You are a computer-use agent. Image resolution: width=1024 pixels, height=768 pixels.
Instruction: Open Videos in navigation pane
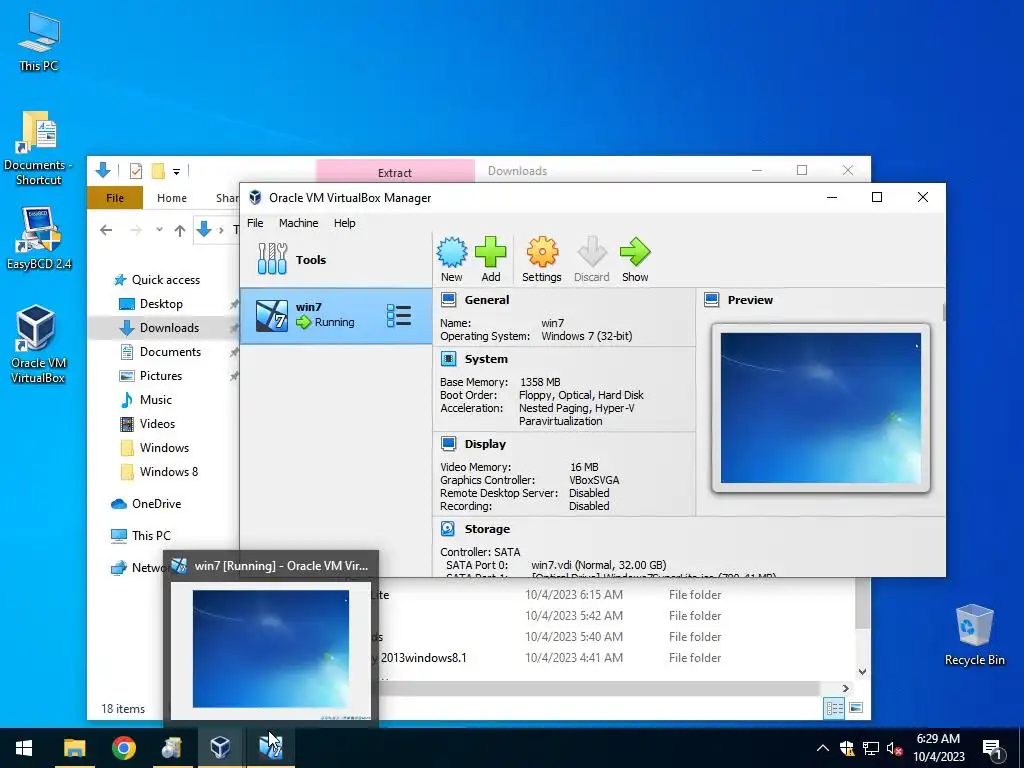point(157,424)
